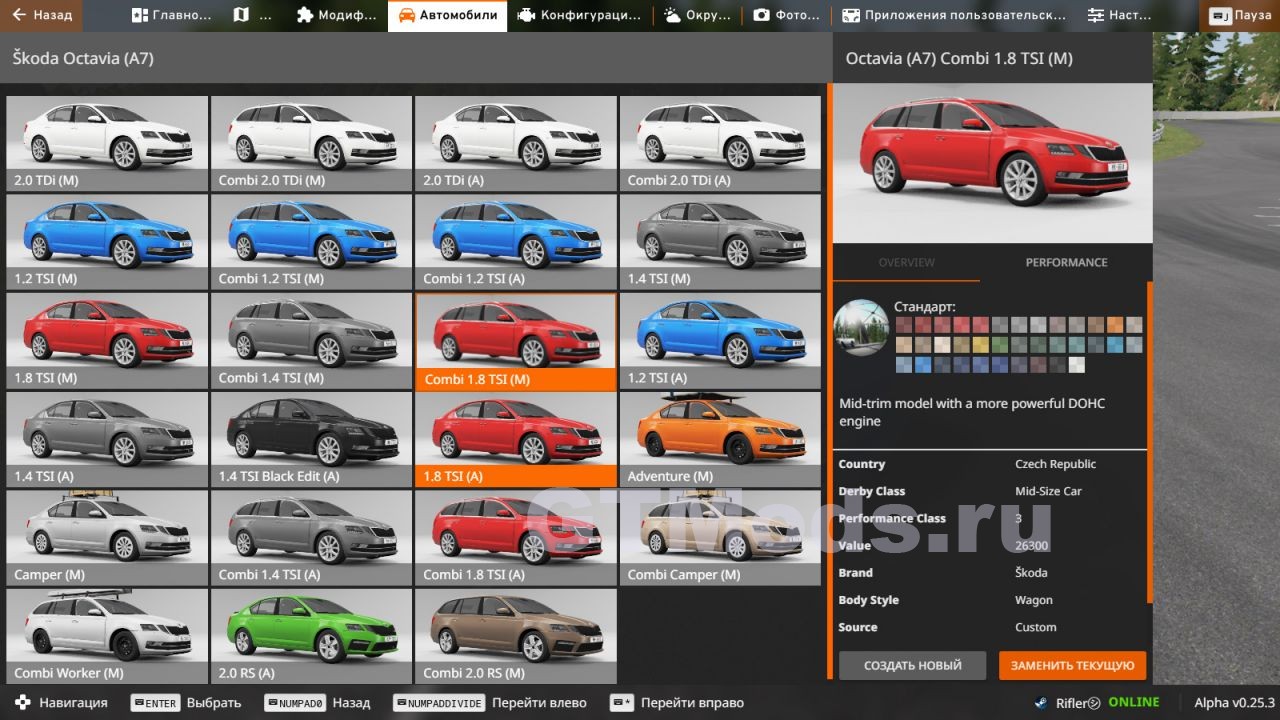Pick the orange paint swatch
The width and height of the screenshot is (1280, 720).
pyautogui.click(x=1115, y=324)
